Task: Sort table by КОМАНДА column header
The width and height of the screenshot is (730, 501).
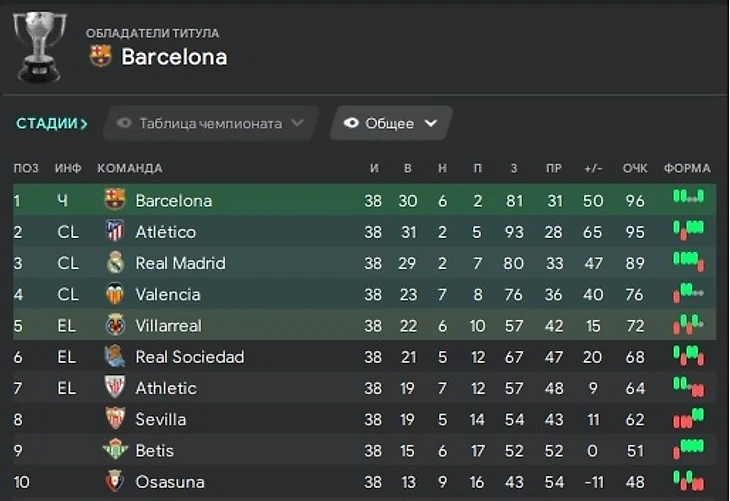Action: pos(129,168)
